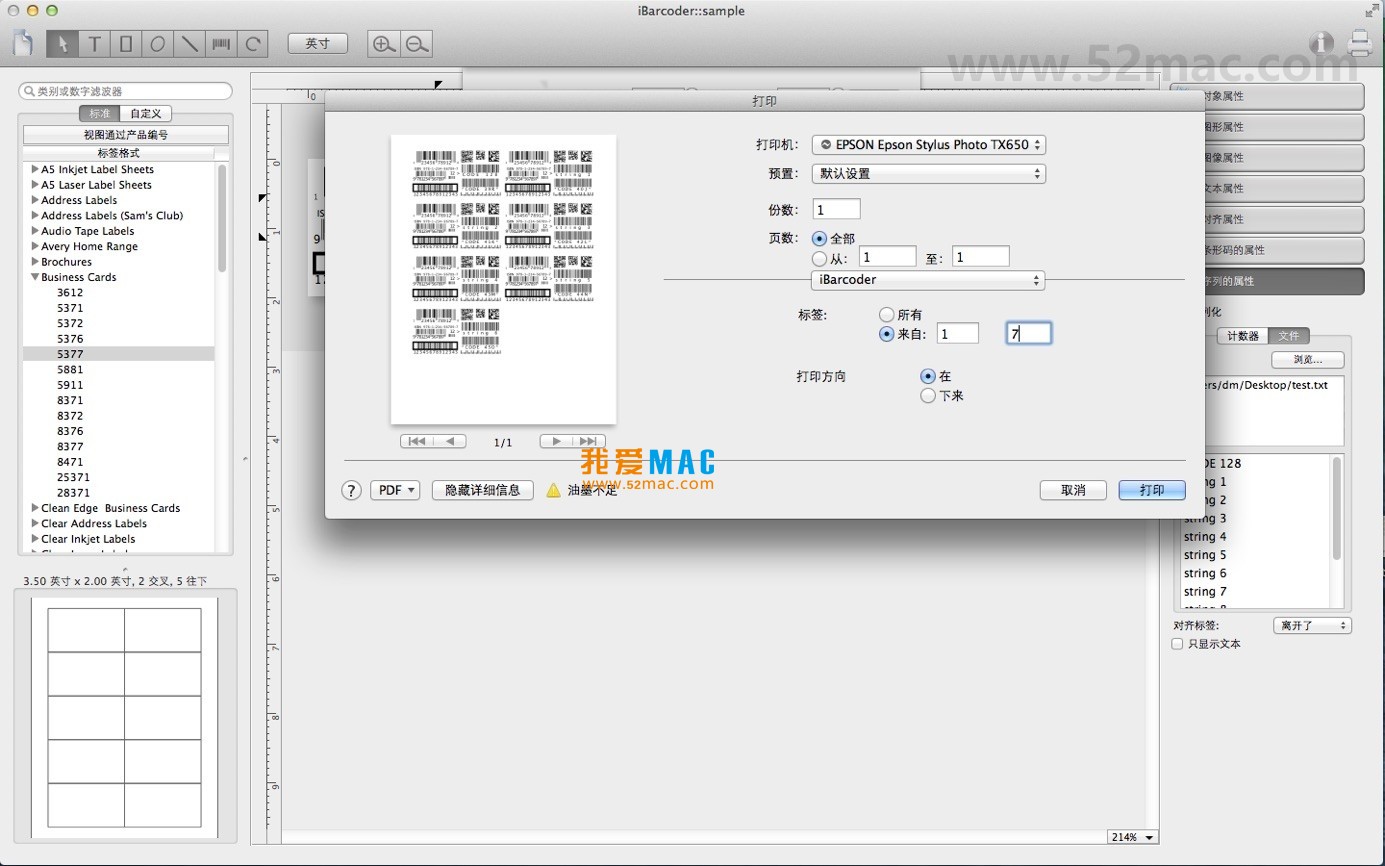Select the Barcode tool
This screenshot has height=866, width=1385.
pos(221,44)
